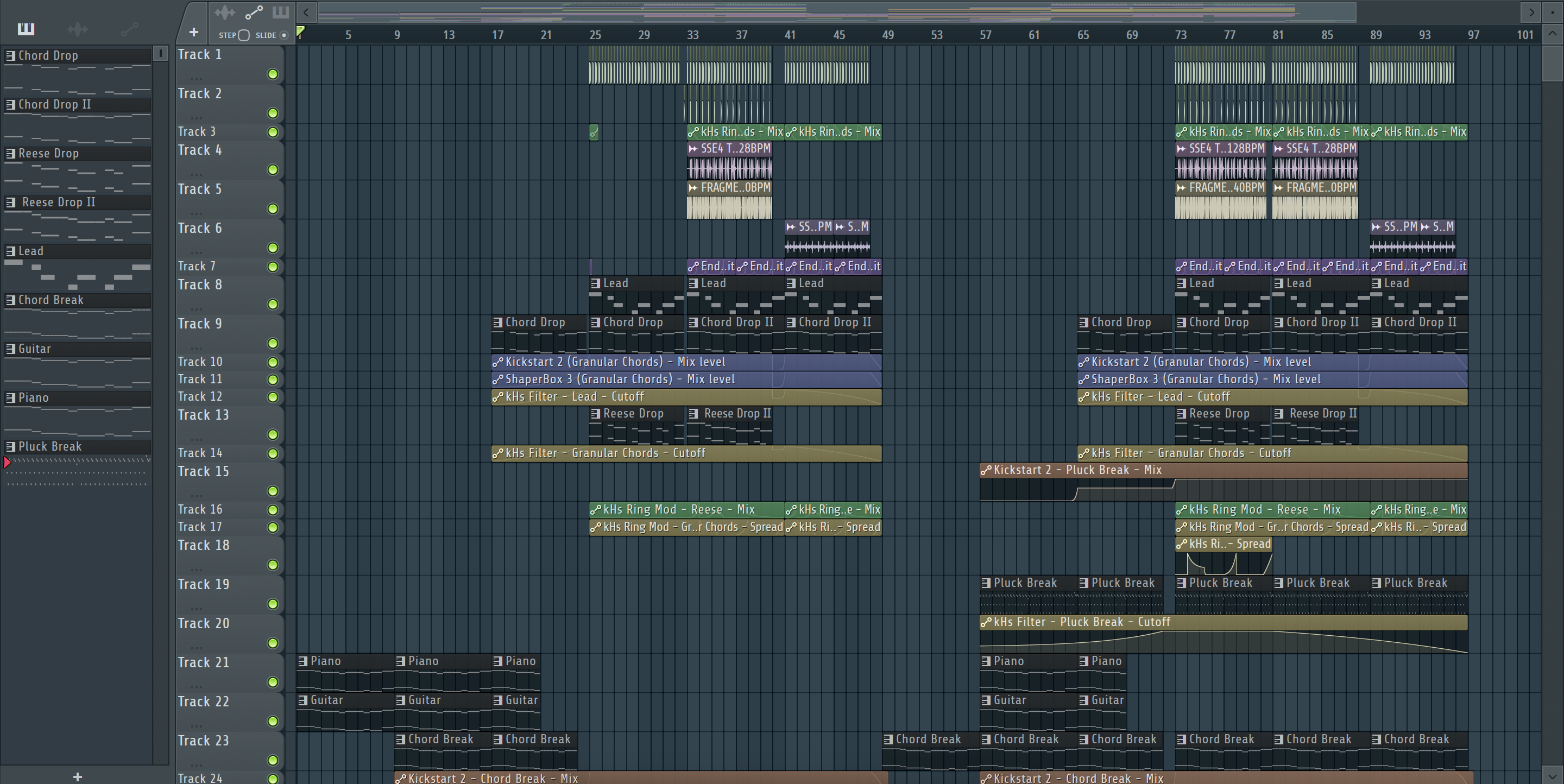Viewport: 1564px width, 784px height.
Task: Select Pluck Break pattern in picker
Action: [x=50, y=447]
